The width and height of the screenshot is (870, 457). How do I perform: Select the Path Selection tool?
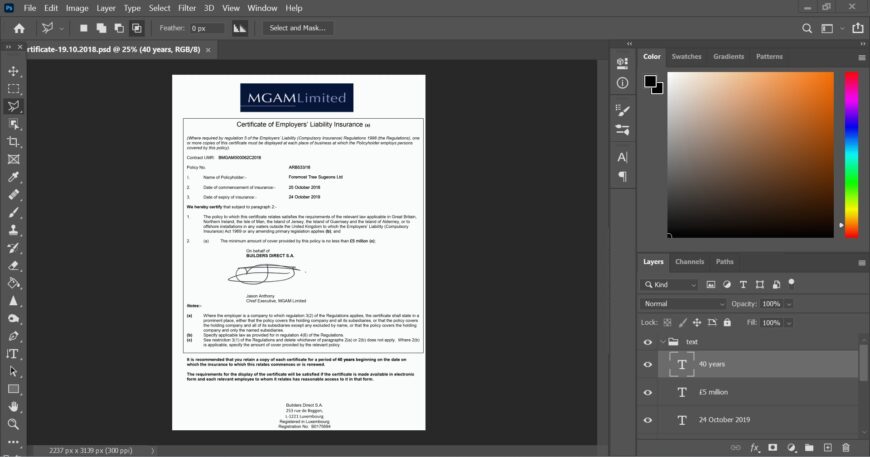click(13, 372)
